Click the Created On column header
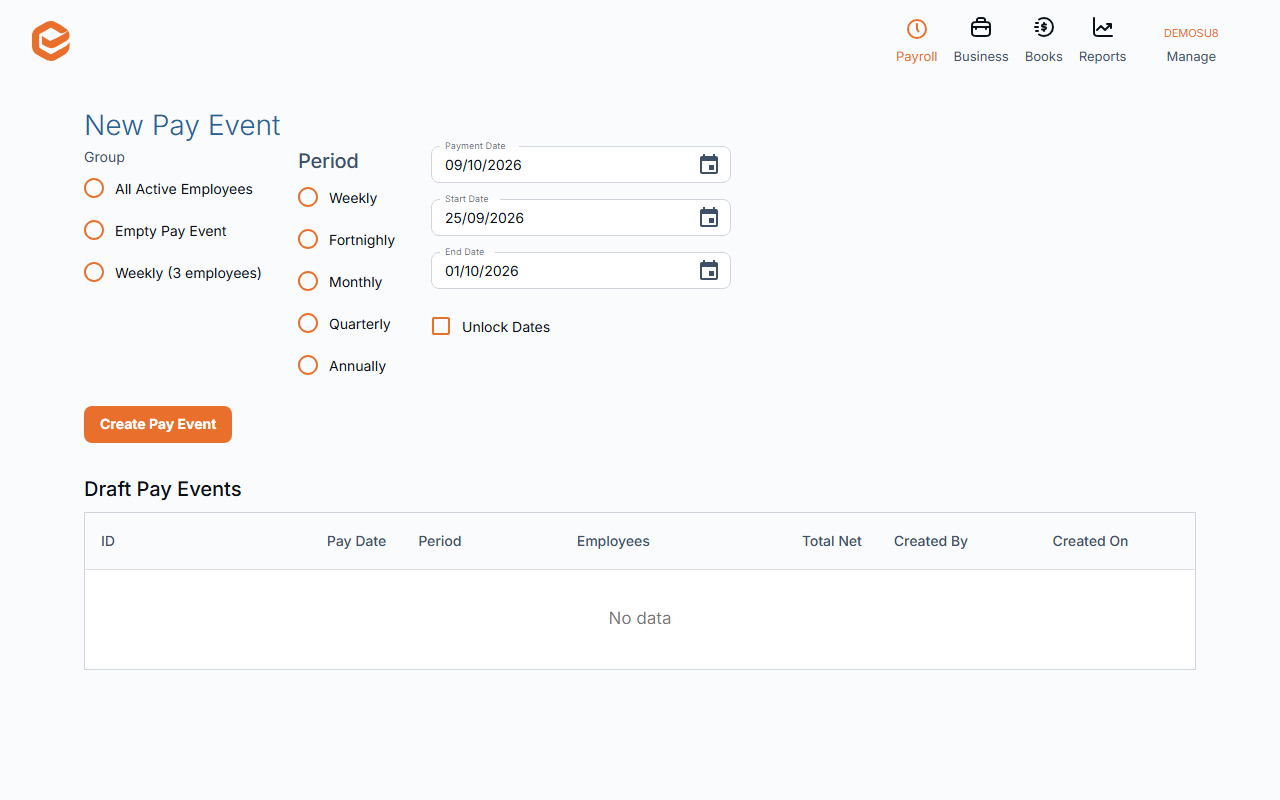The height and width of the screenshot is (800, 1280). click(1090, 541)
